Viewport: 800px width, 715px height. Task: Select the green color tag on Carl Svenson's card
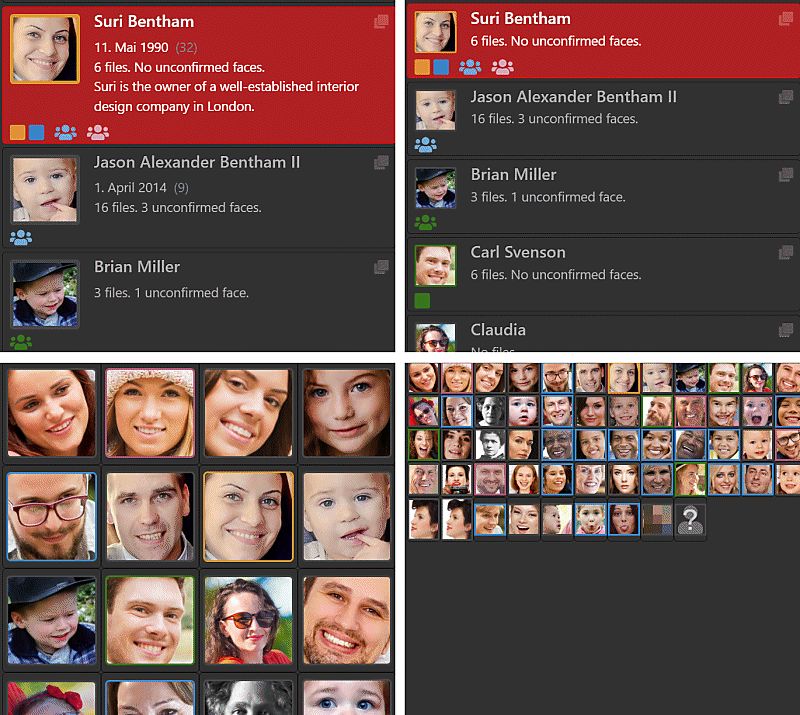click(422, 301)
